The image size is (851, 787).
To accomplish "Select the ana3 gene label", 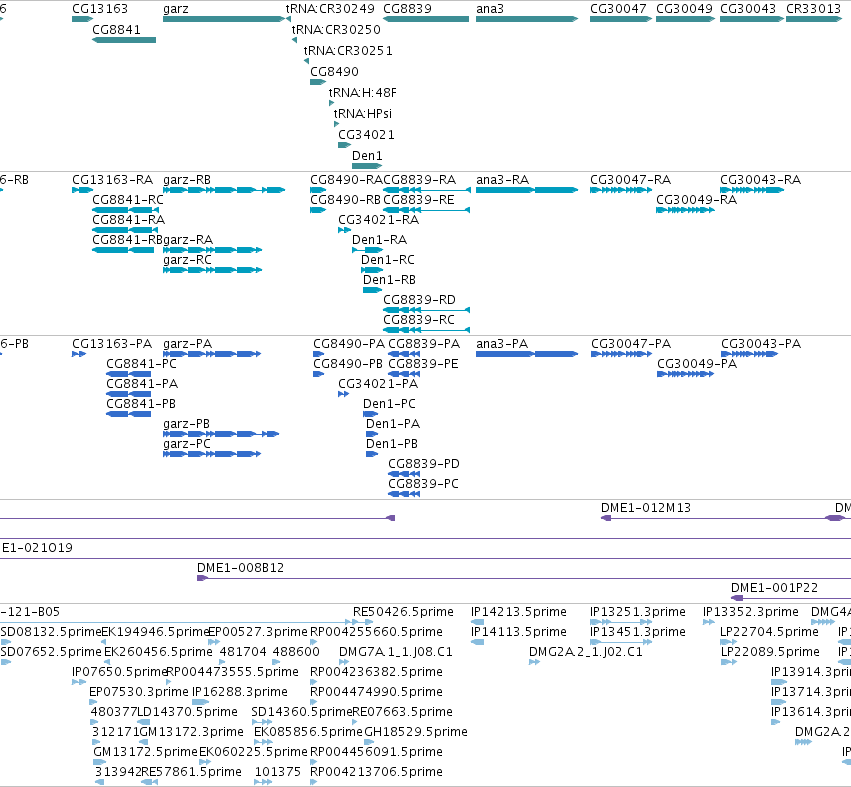I will (490, 9).
